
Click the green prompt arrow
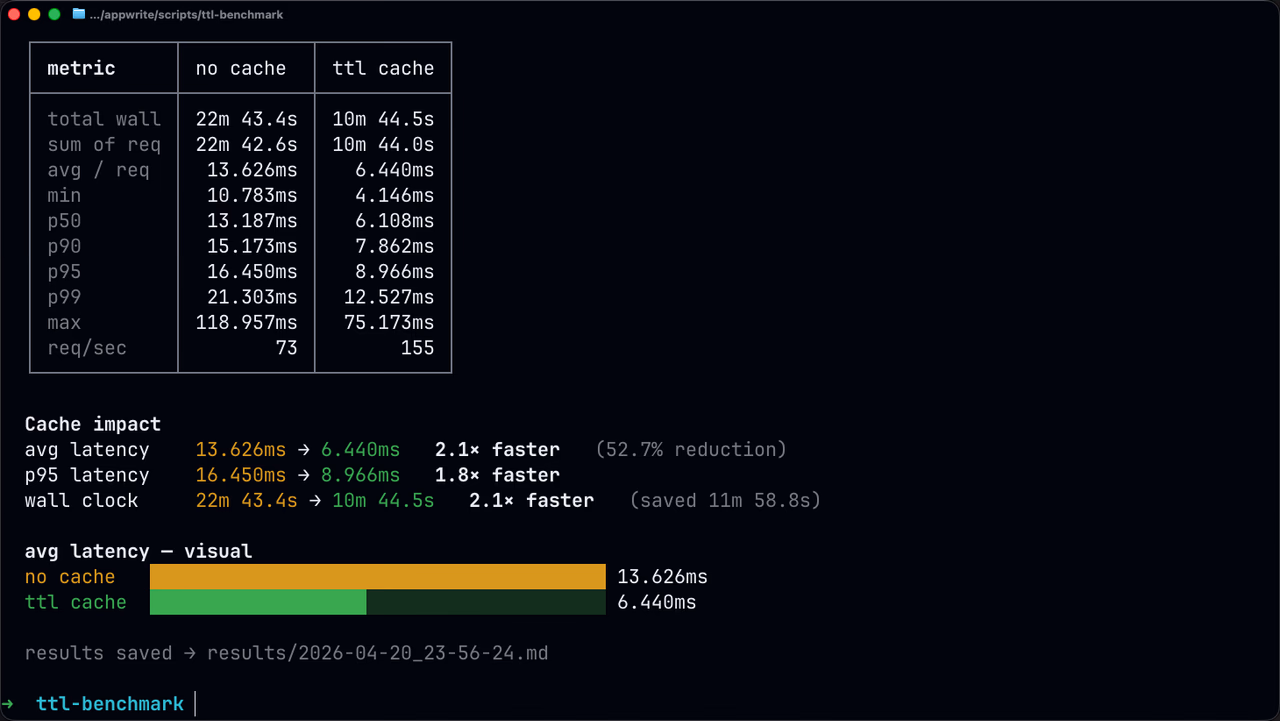(x=8, y=704)
